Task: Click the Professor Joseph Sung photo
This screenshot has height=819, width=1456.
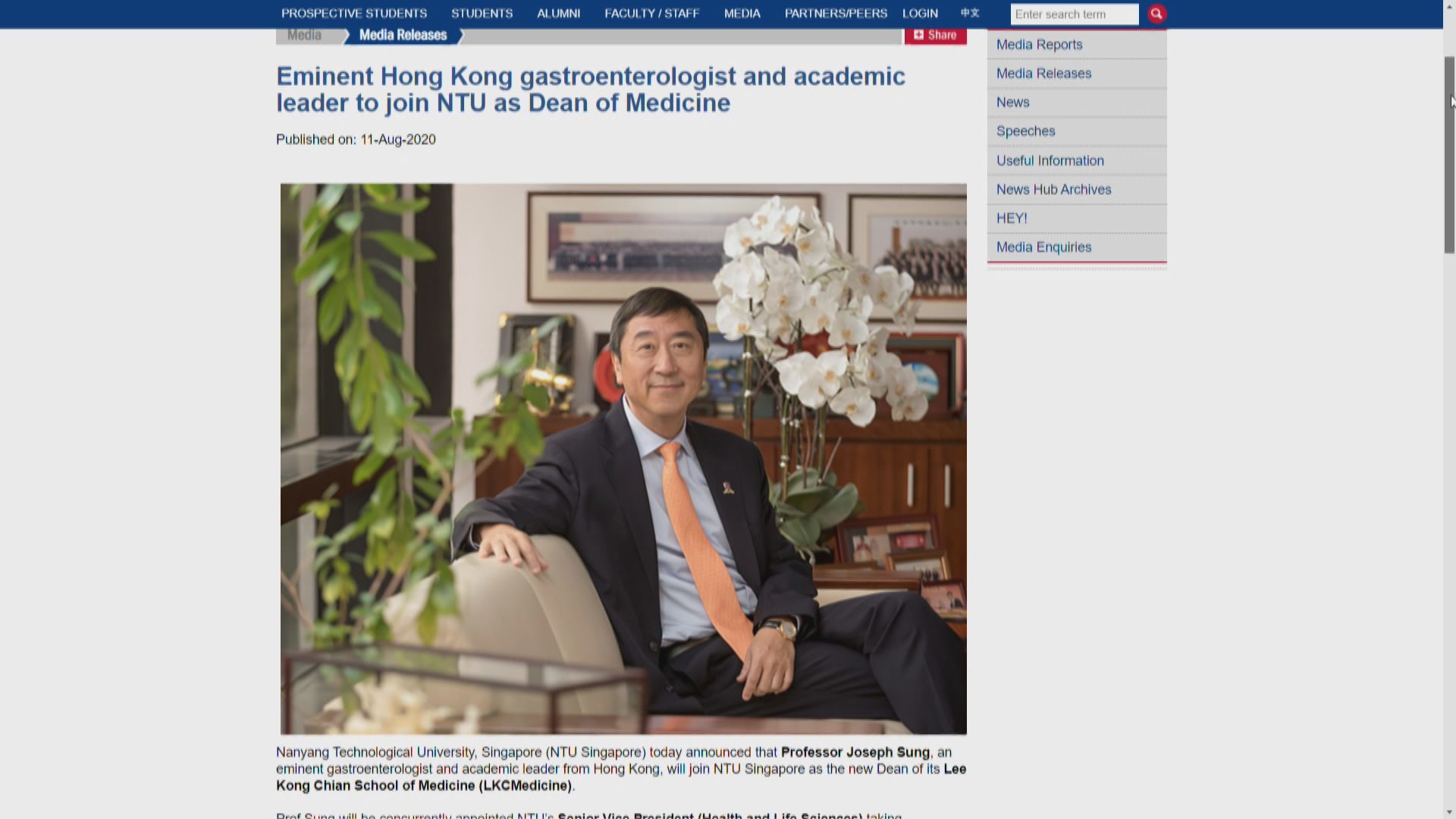Action: point(623,459)
